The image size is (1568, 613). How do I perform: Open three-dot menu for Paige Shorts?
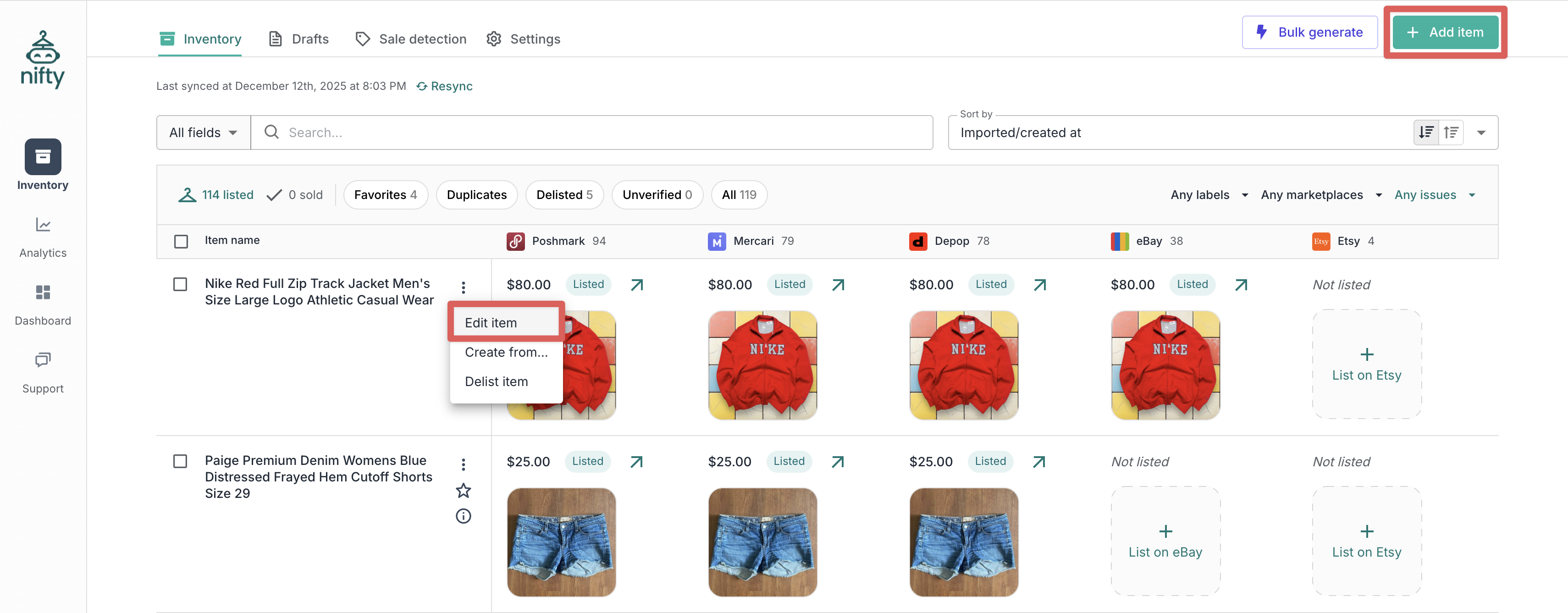point(463,464)
